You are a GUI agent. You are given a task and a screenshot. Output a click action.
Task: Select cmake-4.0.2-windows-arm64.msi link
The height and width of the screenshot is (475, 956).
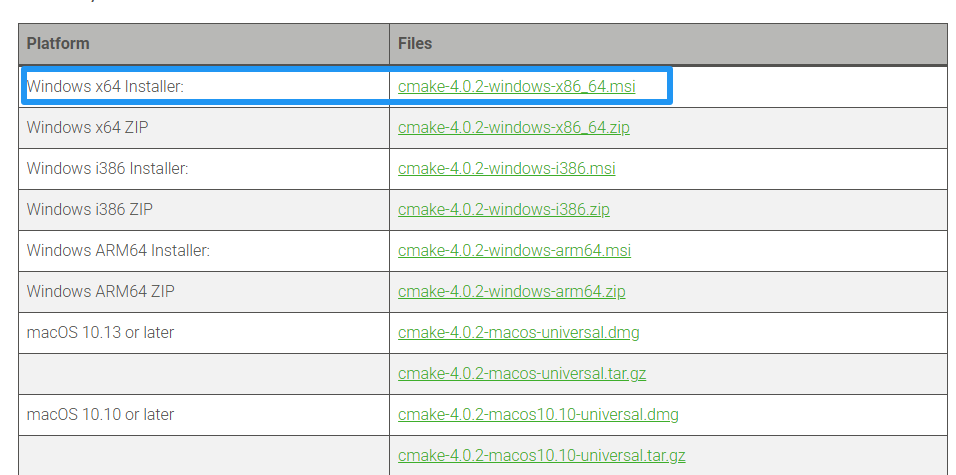[x=515, y=251]
